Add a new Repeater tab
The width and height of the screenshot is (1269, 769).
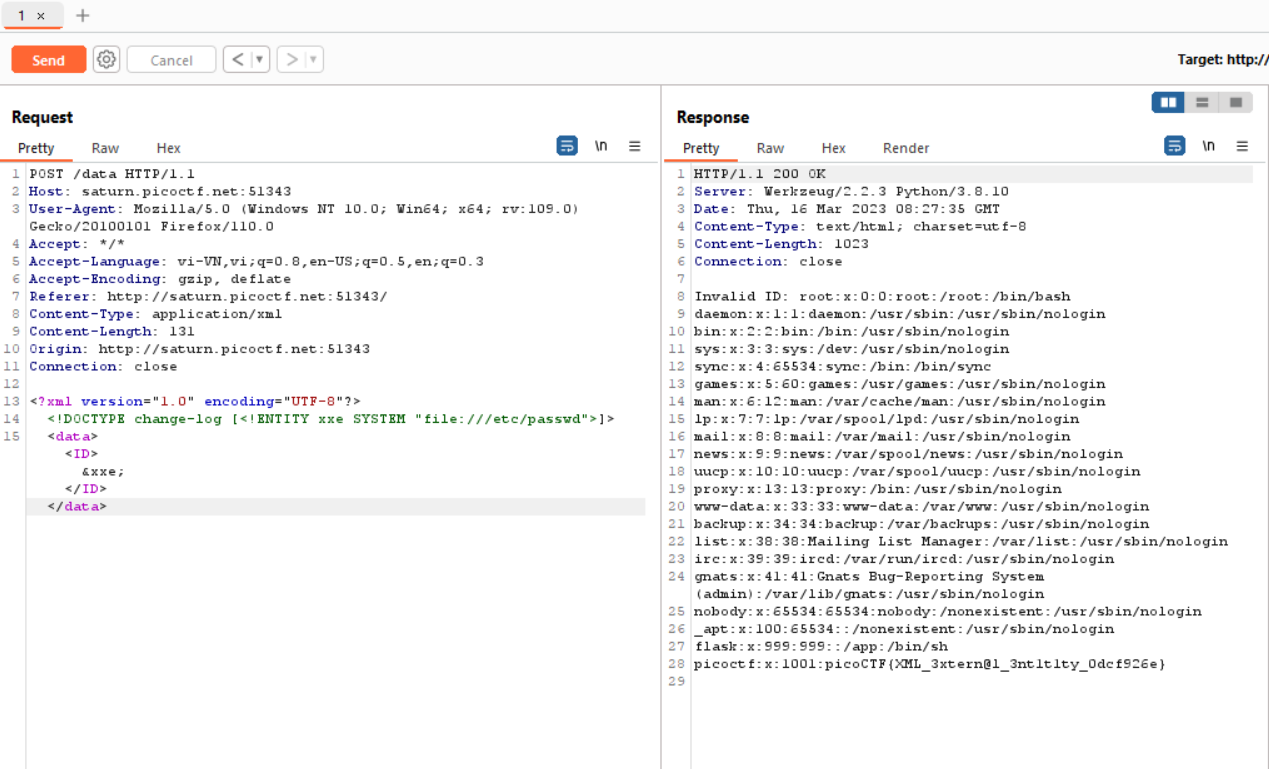pos(83,16)
